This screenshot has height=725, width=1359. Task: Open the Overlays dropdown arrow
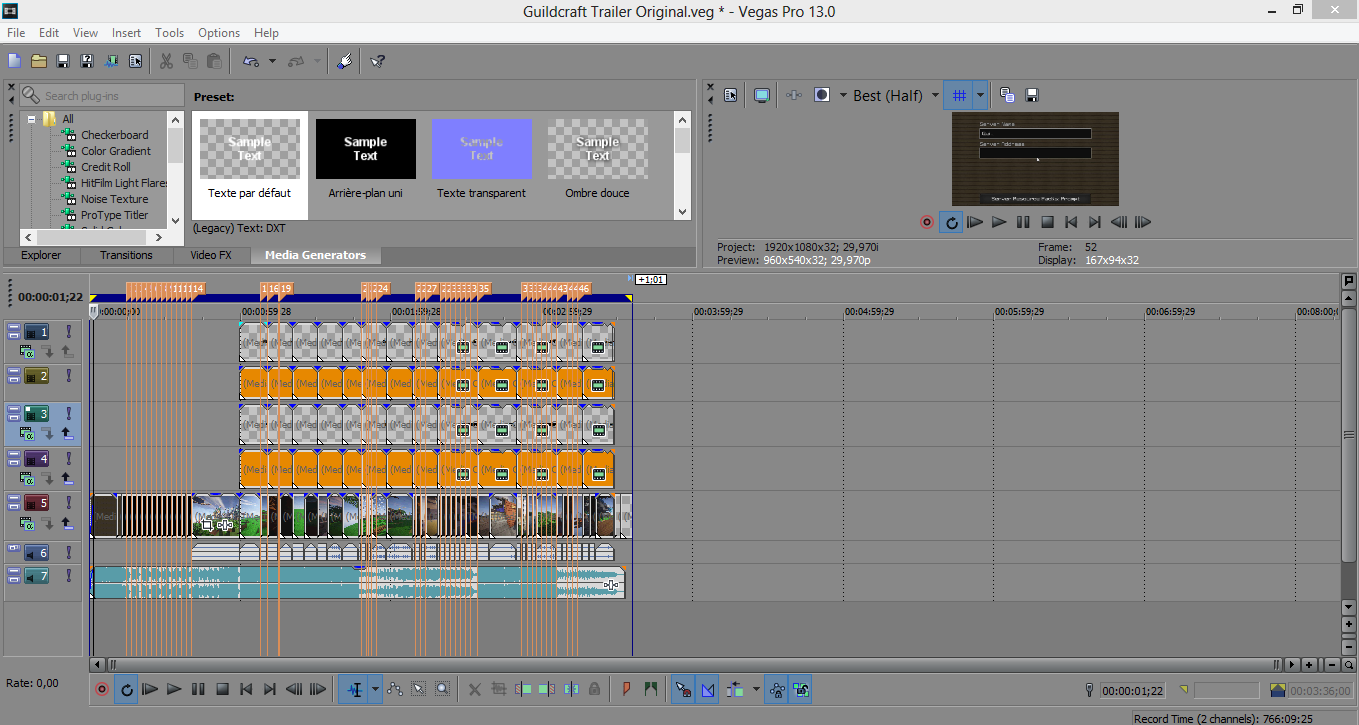[980, 95]
